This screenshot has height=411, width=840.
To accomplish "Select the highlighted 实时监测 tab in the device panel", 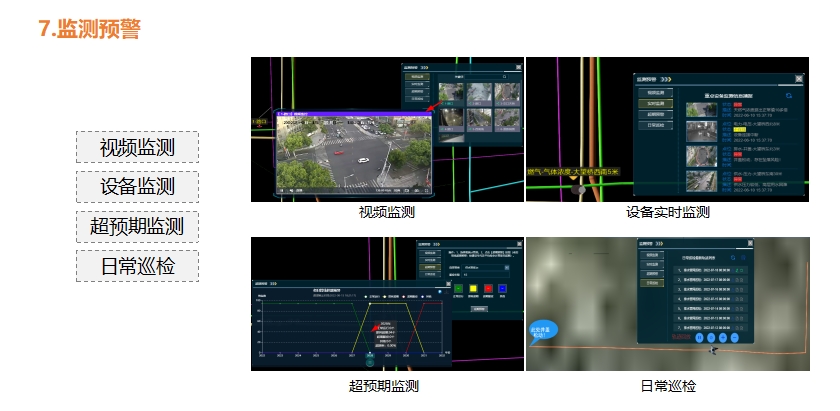I will point(656,103).
